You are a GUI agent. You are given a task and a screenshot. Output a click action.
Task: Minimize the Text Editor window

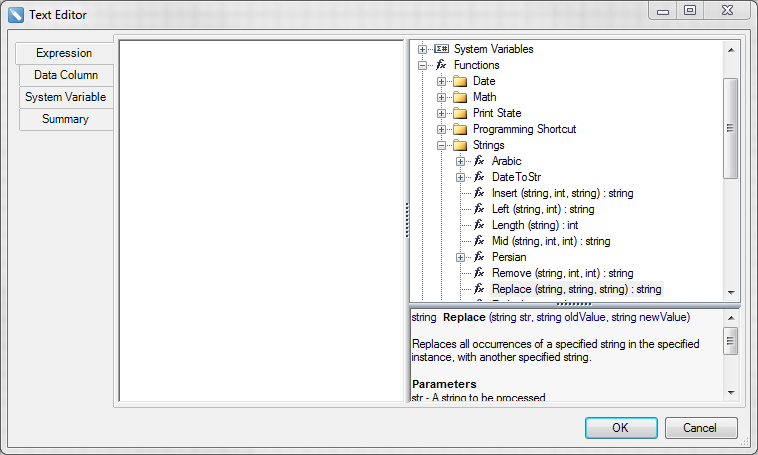(x=663, y=11)
